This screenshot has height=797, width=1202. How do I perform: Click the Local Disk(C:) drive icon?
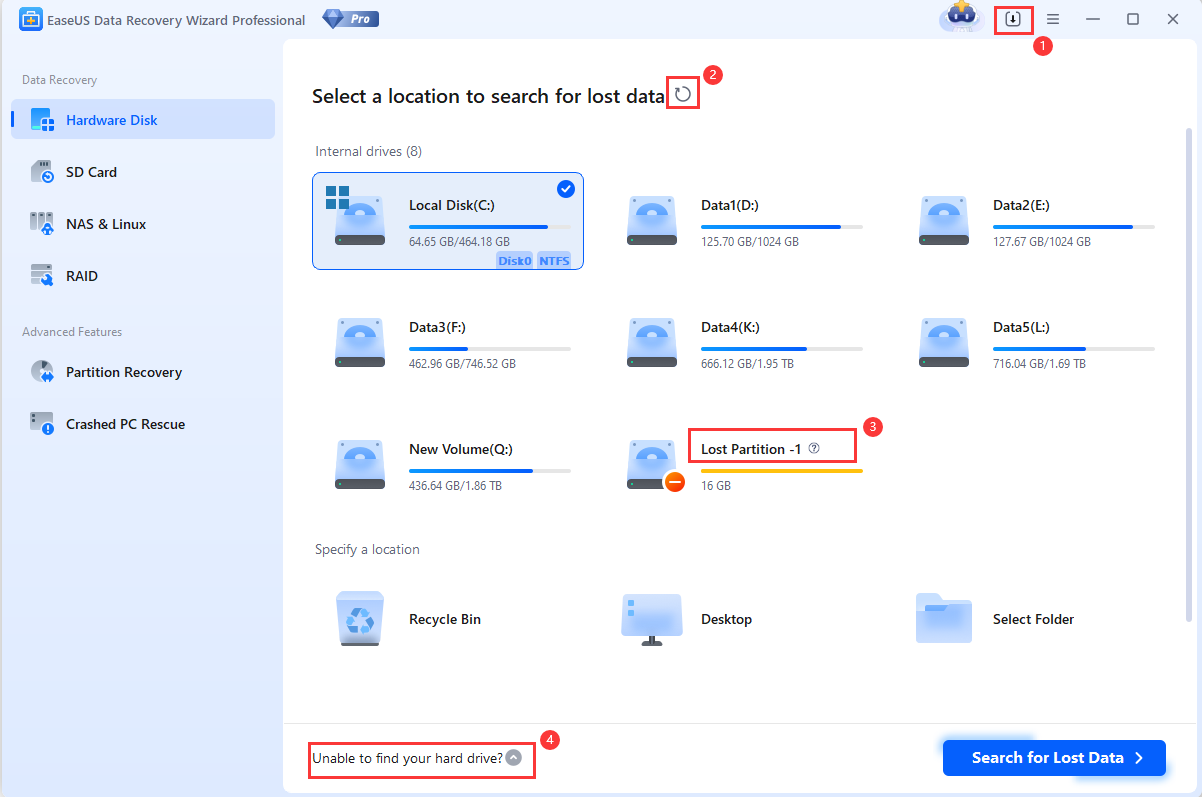pos(358,220)
